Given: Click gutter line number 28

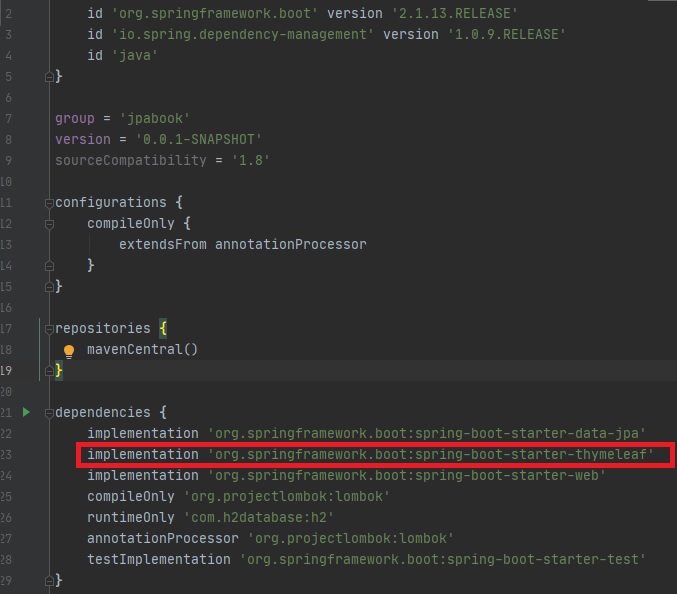Looking at the screenshot, I should point(6,559).
